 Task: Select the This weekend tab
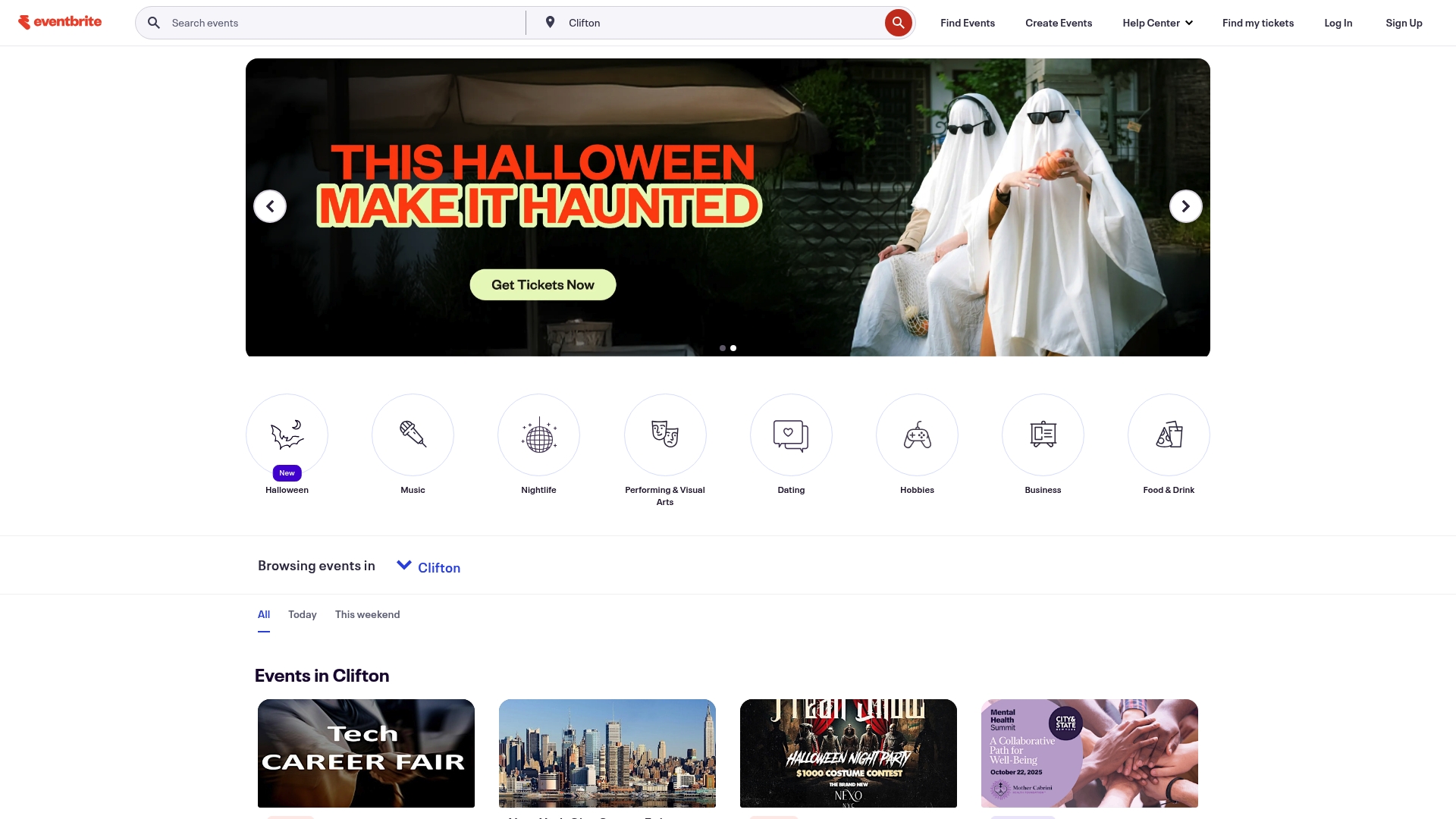[367, 614]
